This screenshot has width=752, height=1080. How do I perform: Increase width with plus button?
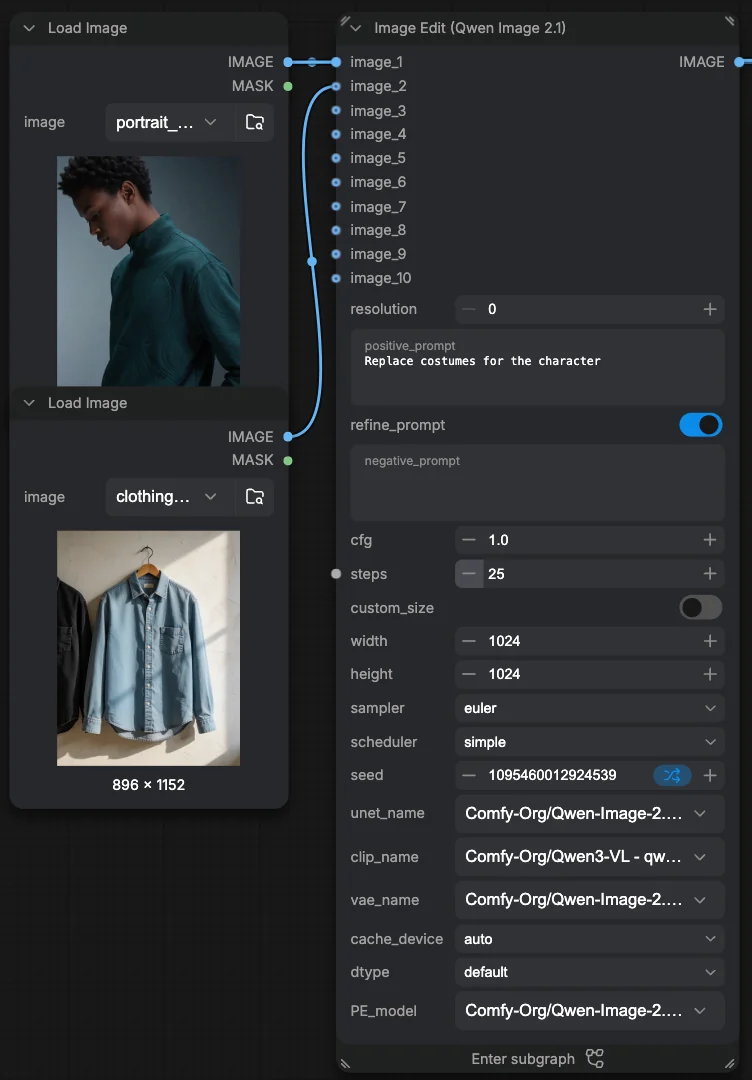coord(710,641)
